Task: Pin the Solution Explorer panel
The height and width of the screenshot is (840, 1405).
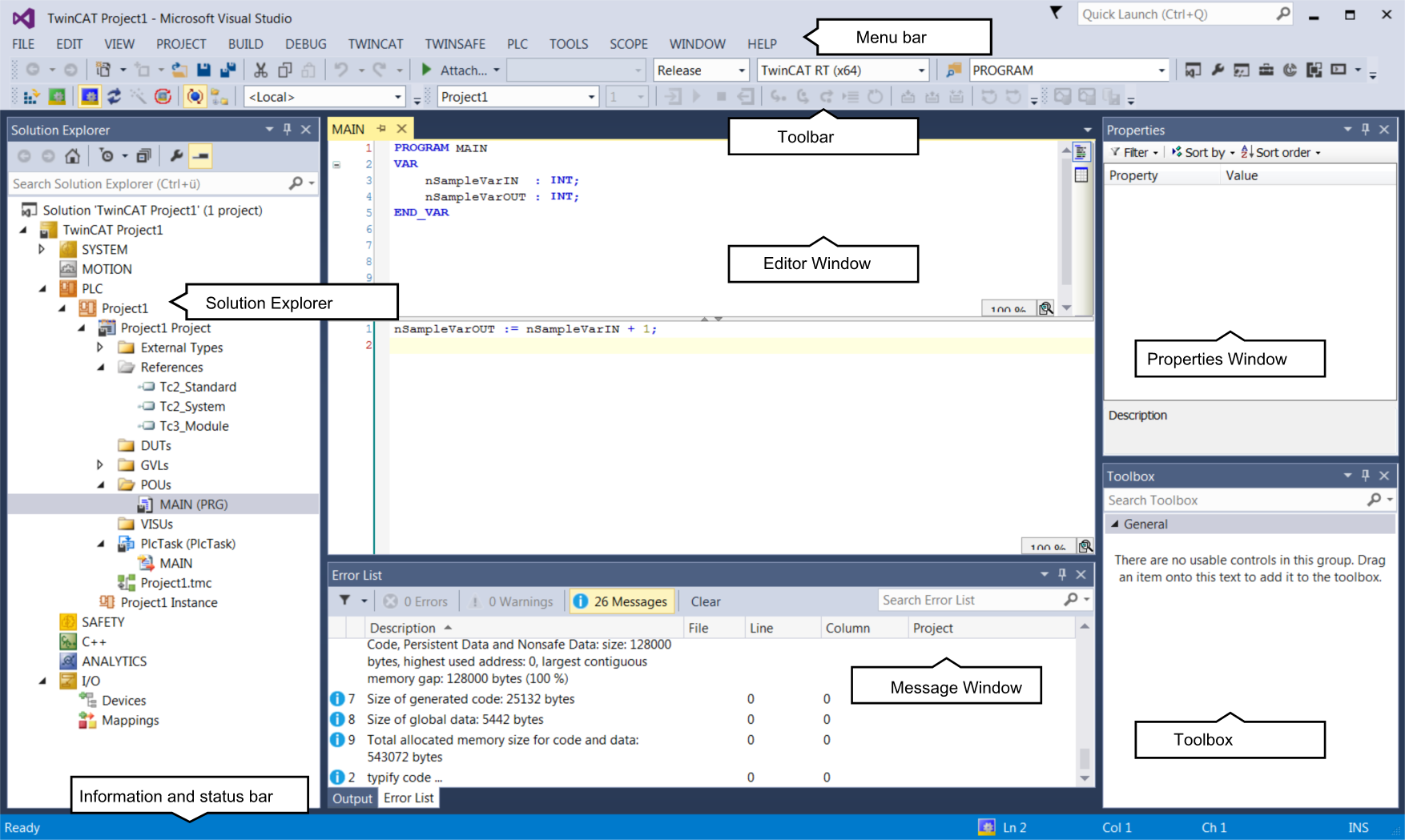Action: tap(287, 129)
